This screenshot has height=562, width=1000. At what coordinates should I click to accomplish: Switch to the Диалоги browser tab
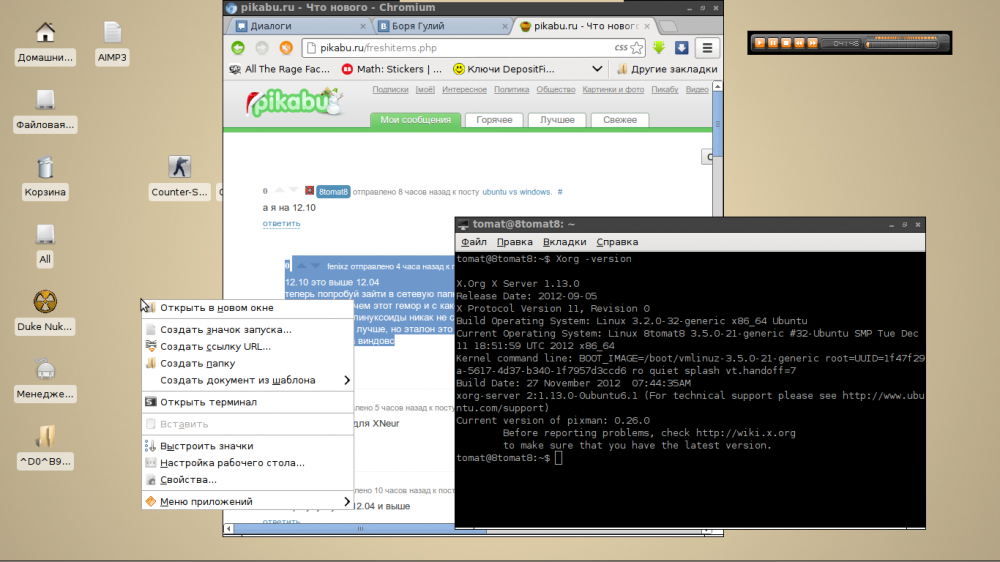click(x=297, y=26)
